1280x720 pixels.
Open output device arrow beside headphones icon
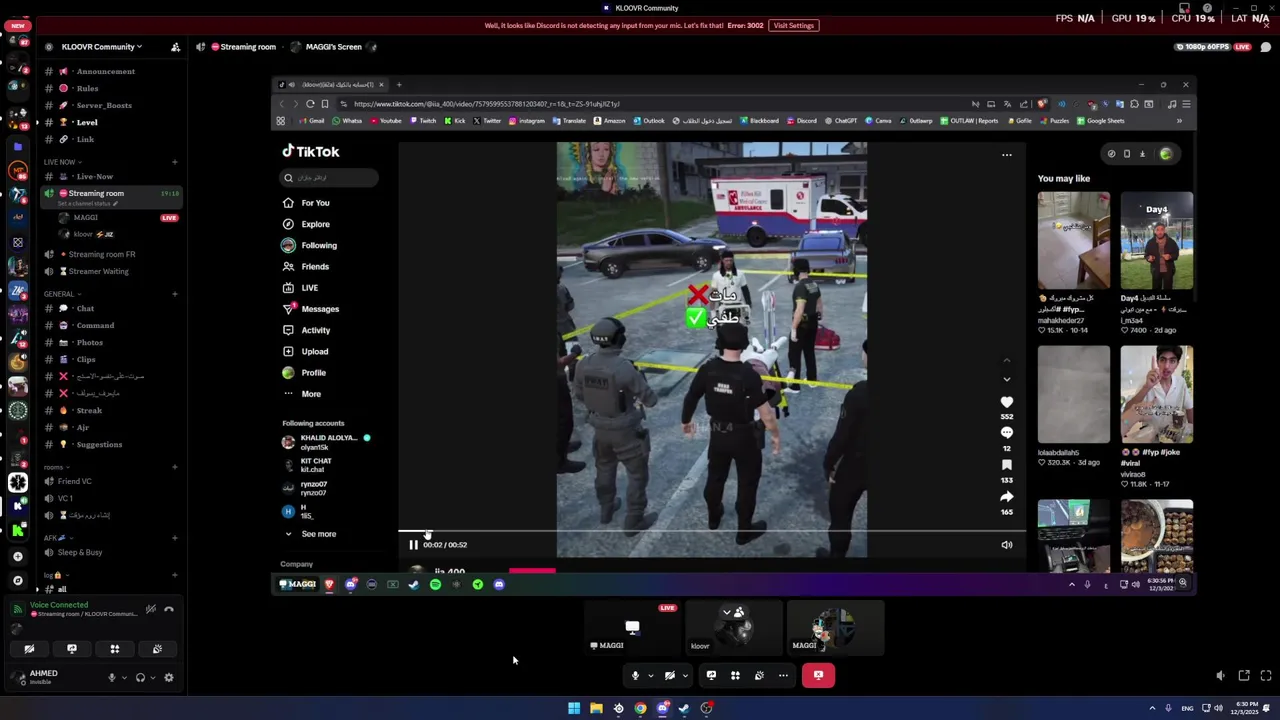[x=152, y=677]
